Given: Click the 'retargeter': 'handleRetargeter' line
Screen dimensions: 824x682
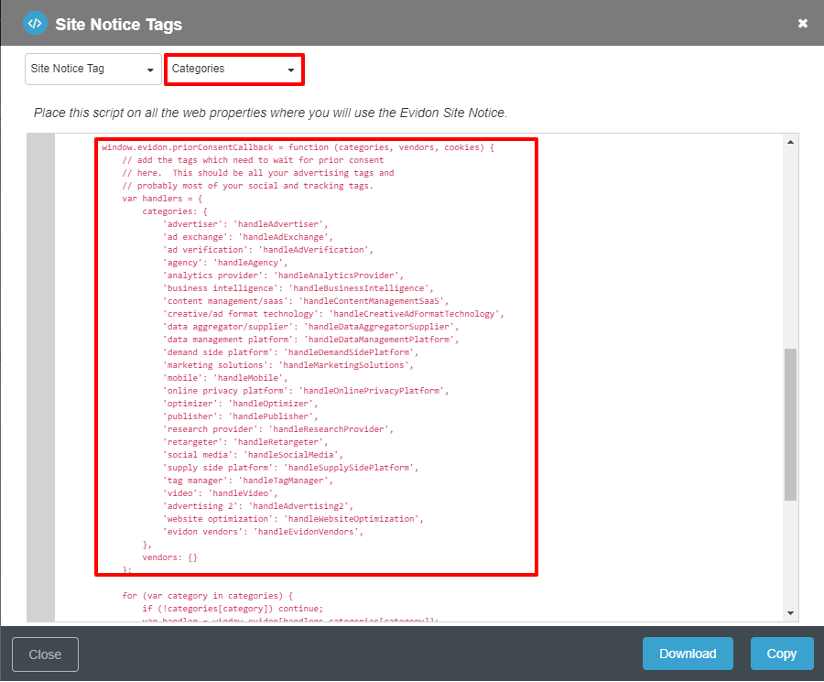Looking at the screenshot, I should pyautogui.click(x=245, y=442).
